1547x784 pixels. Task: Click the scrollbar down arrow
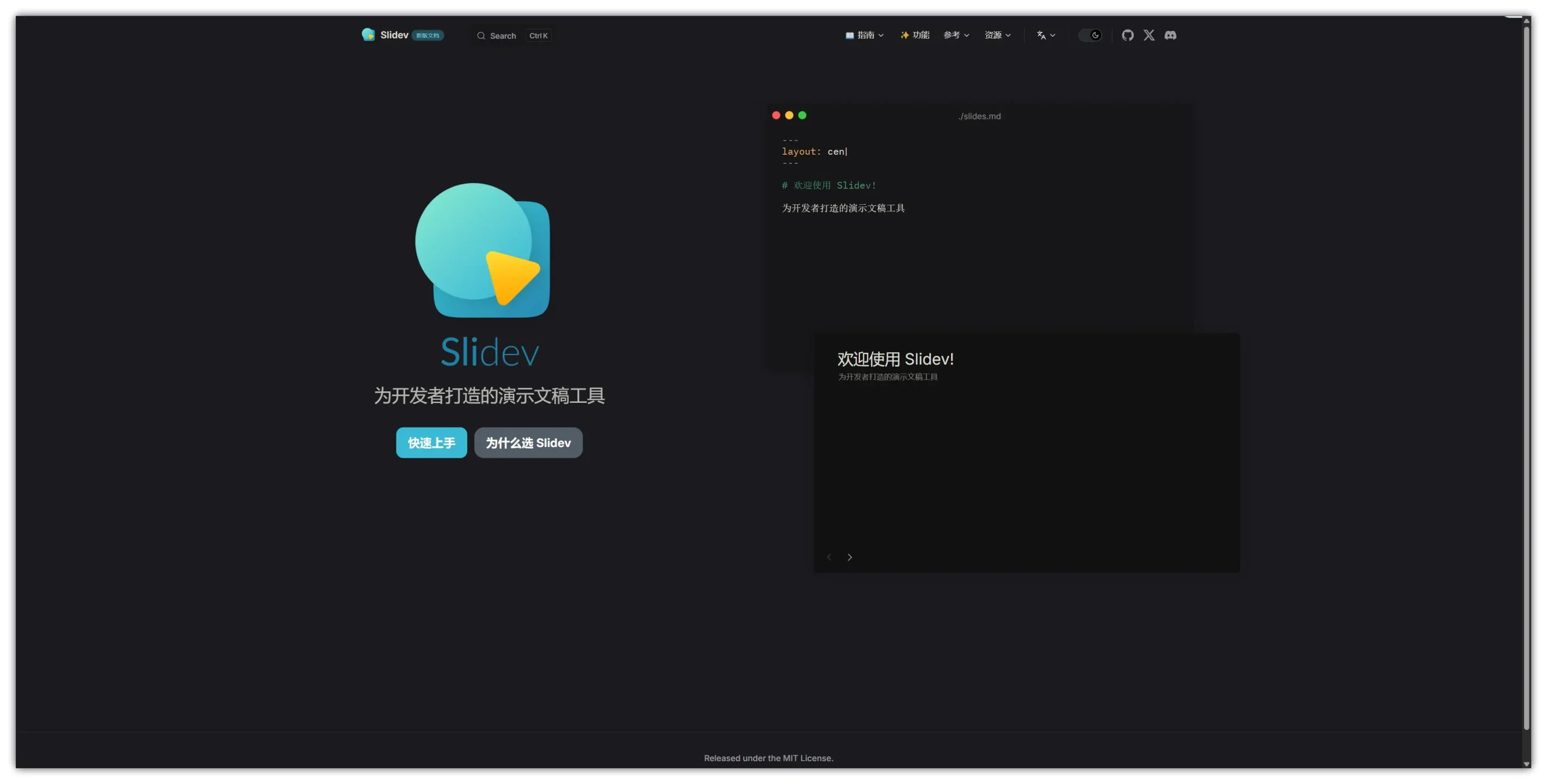(x=1526, y=764)
